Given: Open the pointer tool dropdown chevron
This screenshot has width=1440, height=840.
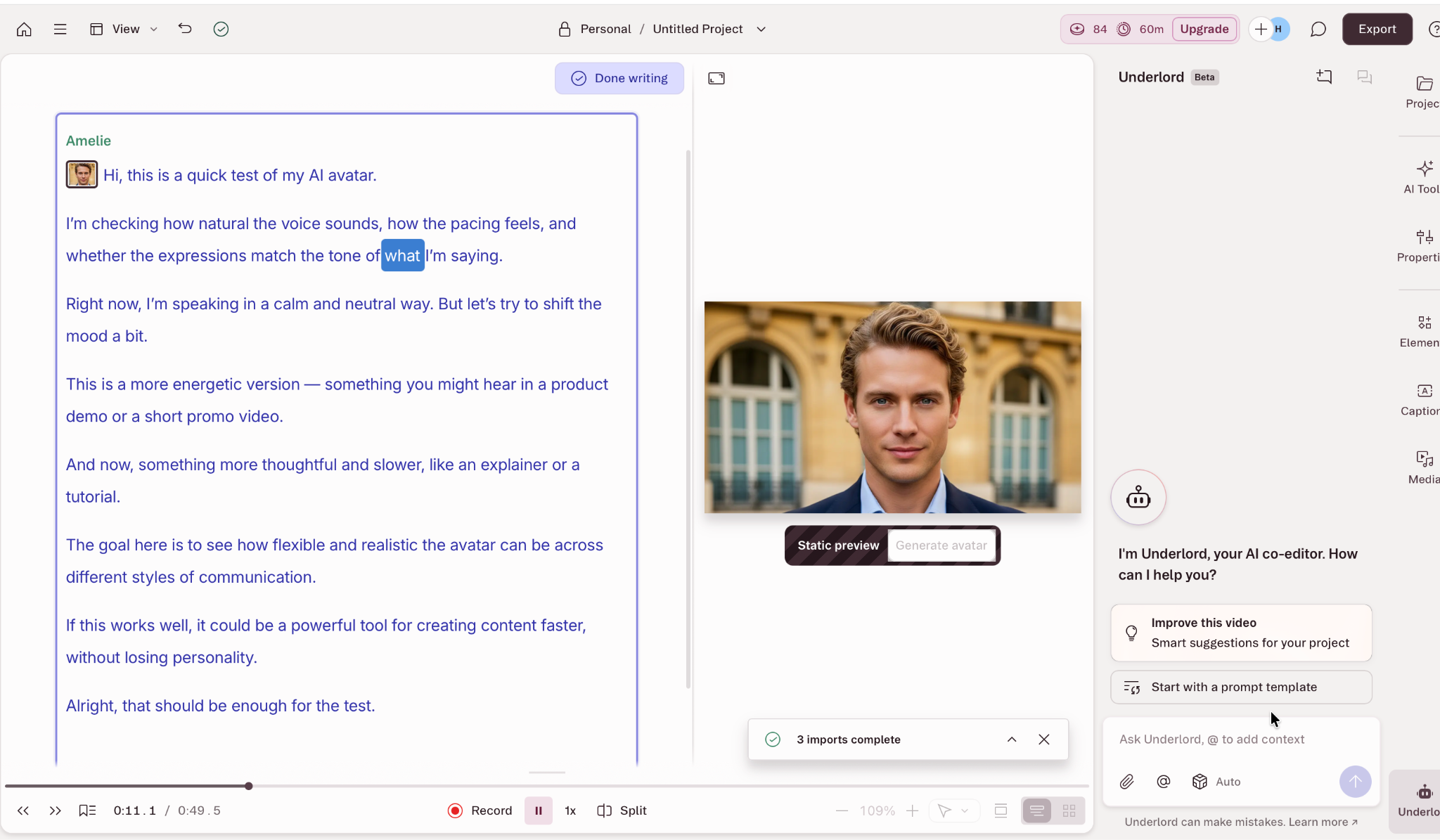Looking at the screenshot, I should tap(965, 810).
